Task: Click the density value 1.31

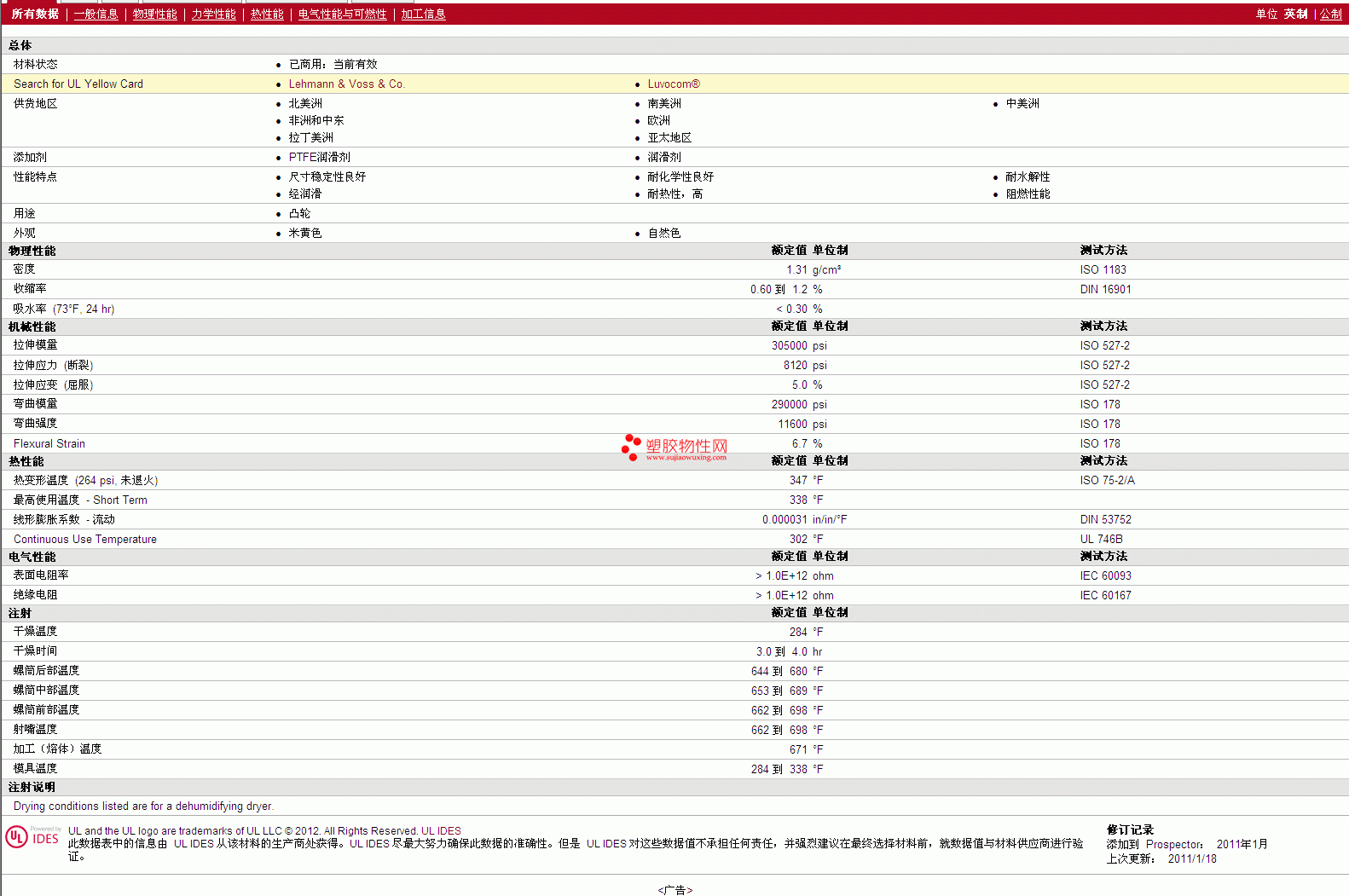Action: pyautogui.click(x=796, y=269)
